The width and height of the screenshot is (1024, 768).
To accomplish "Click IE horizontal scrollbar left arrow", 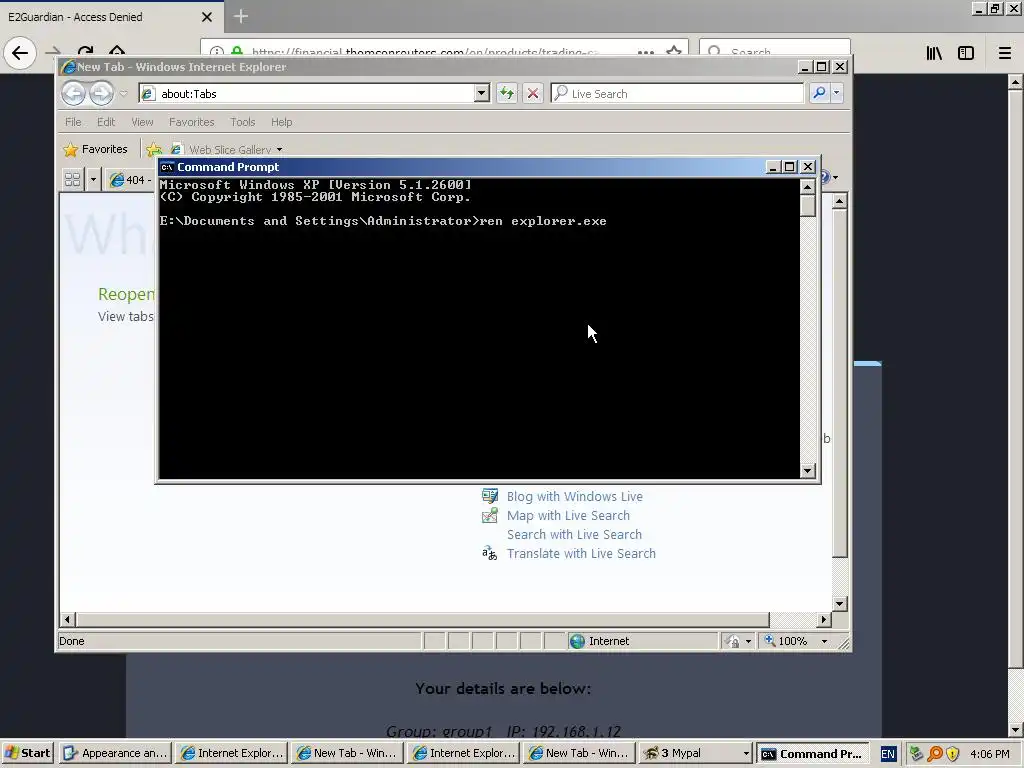I will [67, 619].
